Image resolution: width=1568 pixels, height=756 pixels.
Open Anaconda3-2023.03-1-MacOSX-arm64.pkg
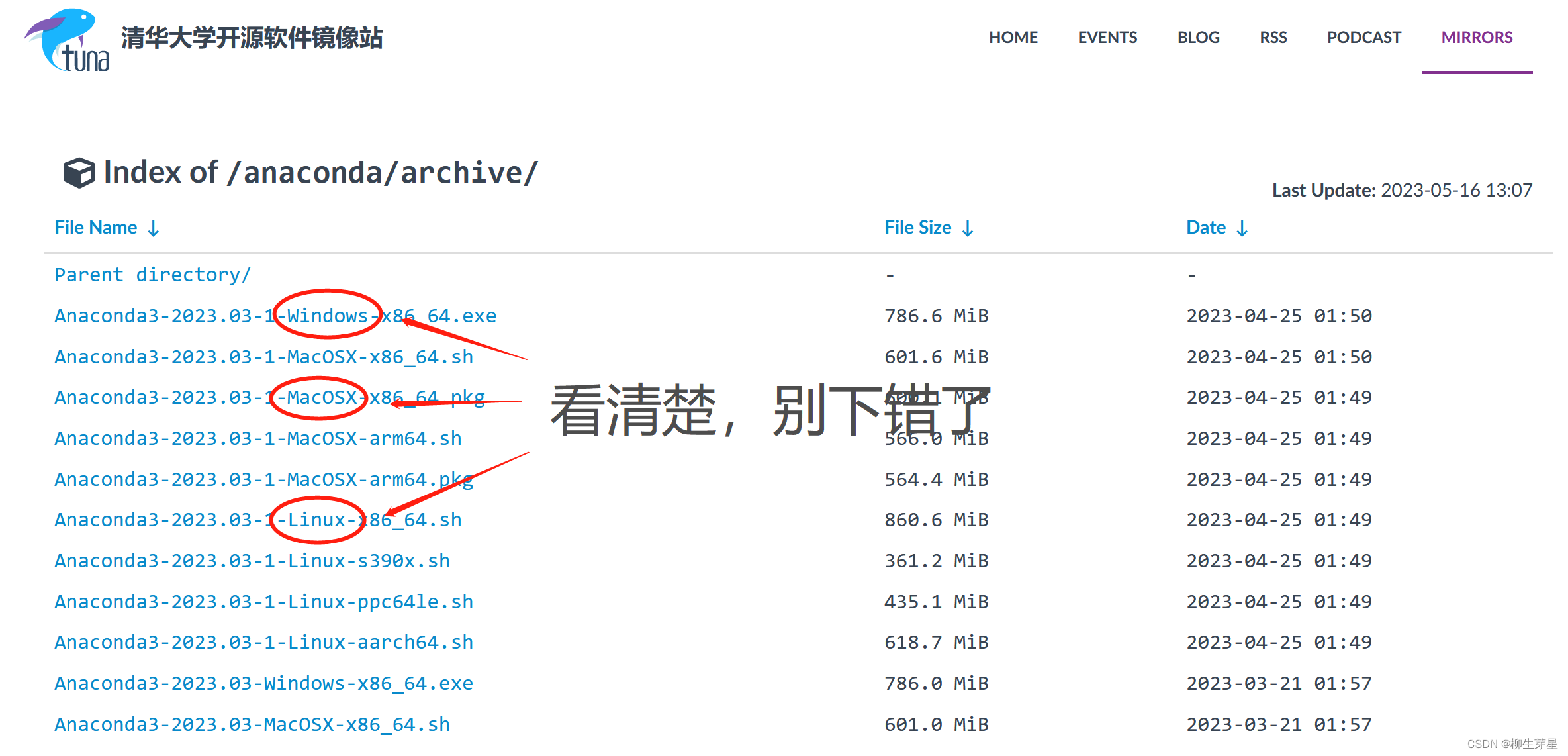pyautogui.click(x=263, y=479)
